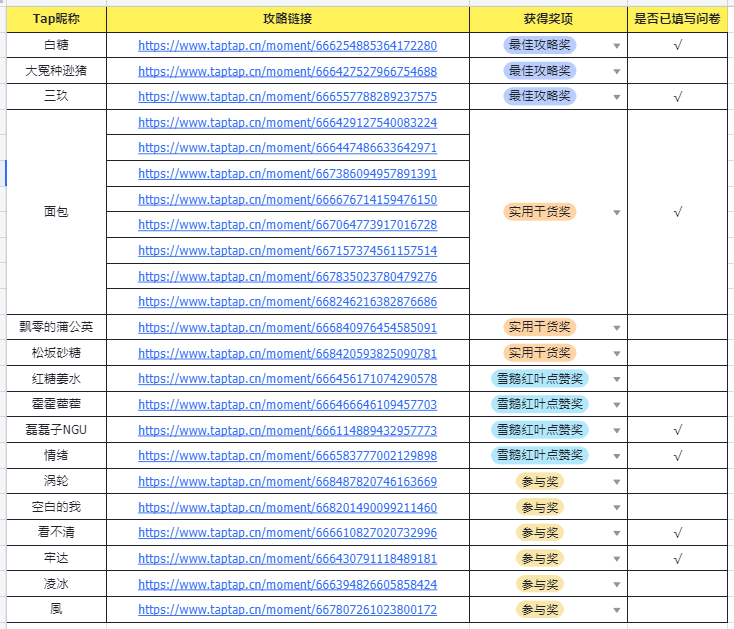Select the 雪糖红叶点赞奖 chip for 情绪
This screenshot has height=629, width=734.
[539, 455]
